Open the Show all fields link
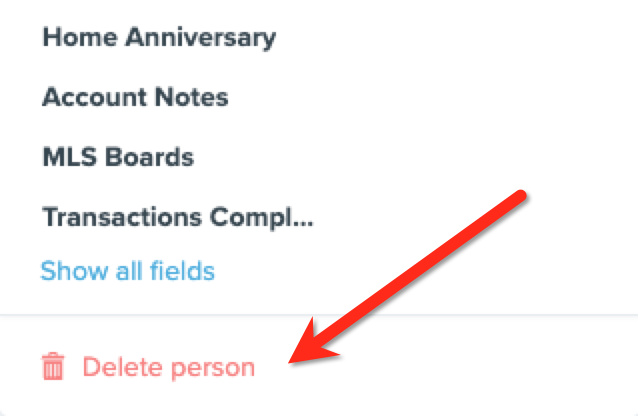Screen dimensions: 638x416 pyautogui.click(x=127, y=271)
